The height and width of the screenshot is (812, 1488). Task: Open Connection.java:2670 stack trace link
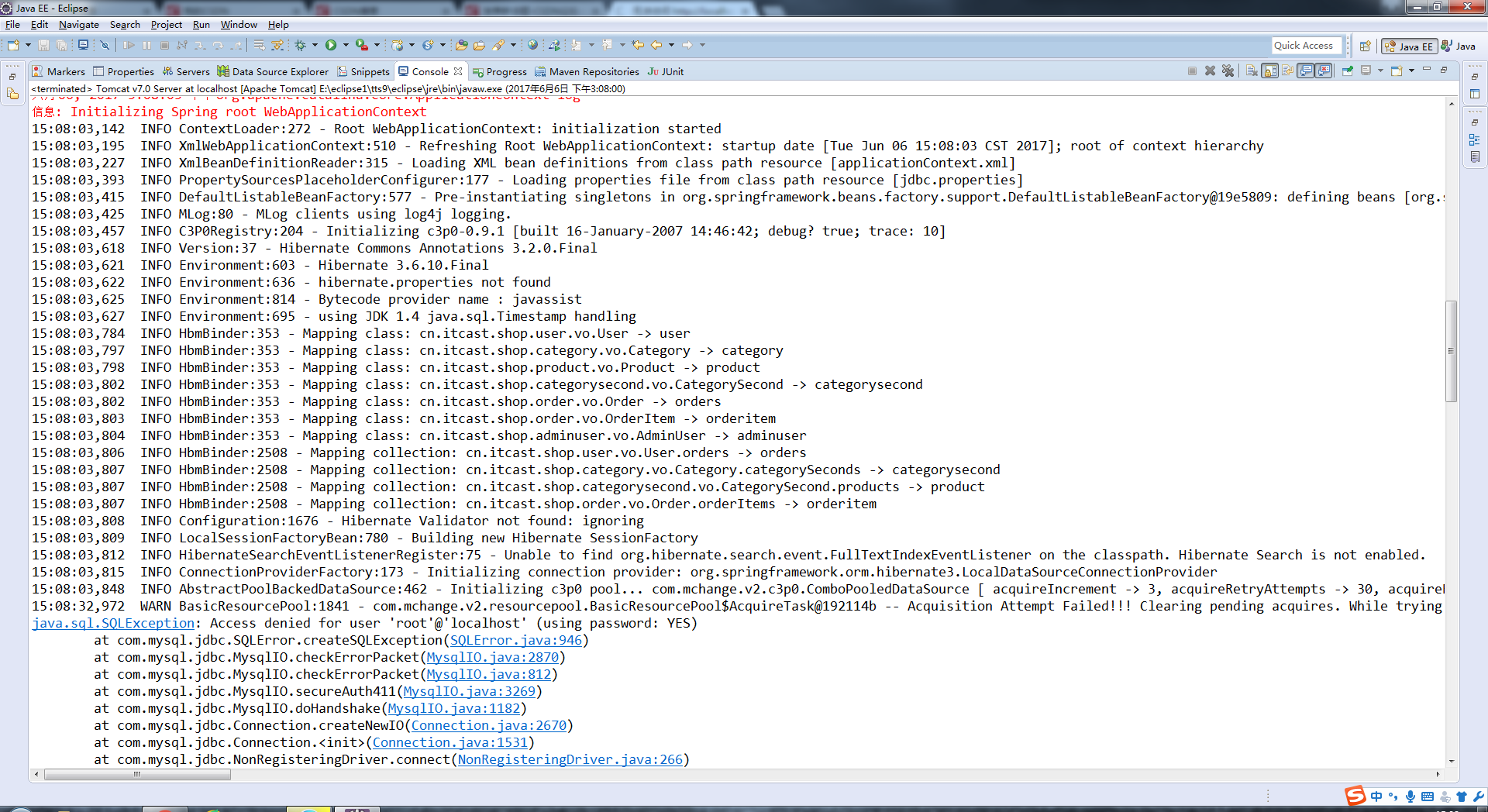tap(489, 725)
